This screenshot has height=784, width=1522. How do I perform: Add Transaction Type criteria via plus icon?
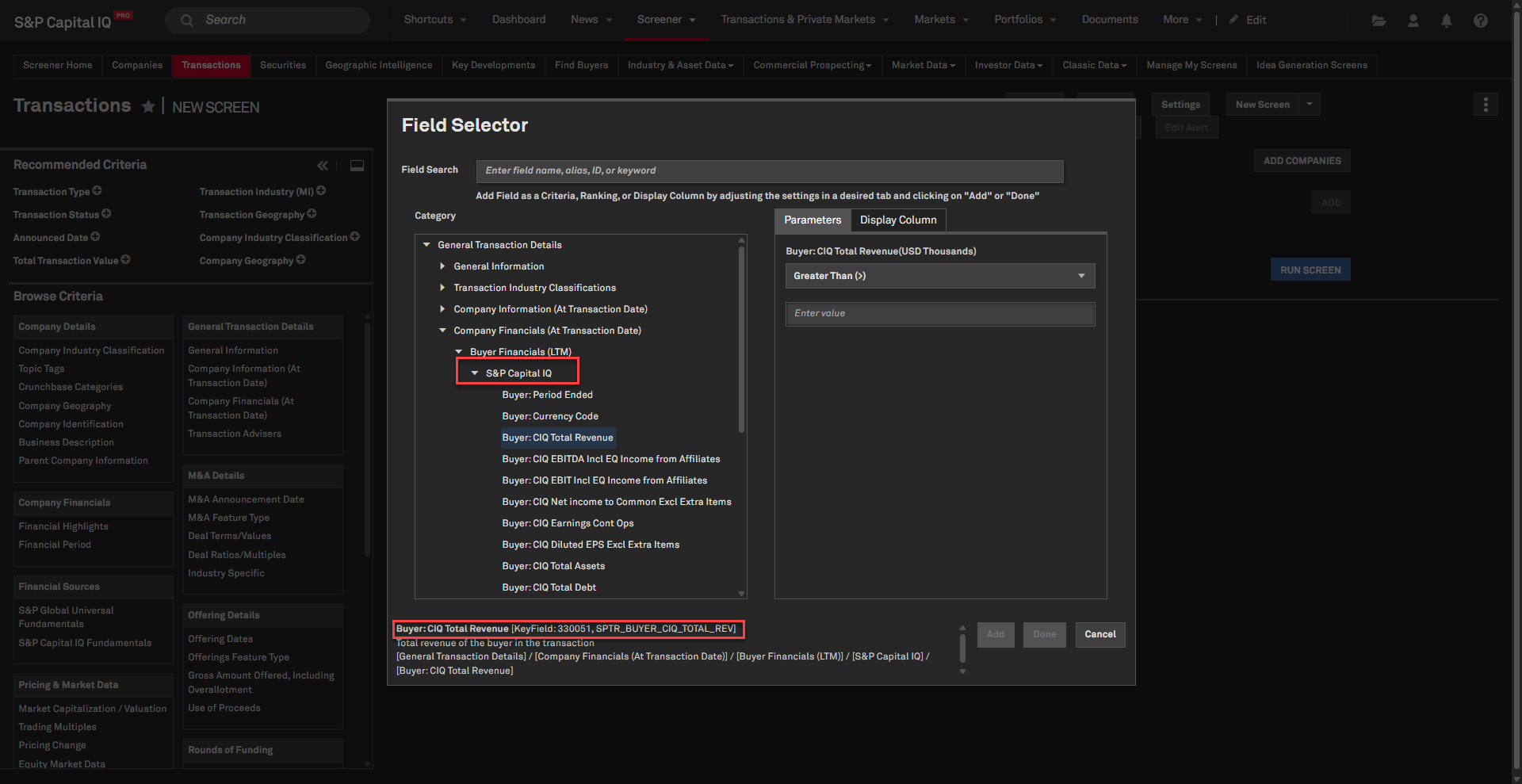[x=98, y=191]
